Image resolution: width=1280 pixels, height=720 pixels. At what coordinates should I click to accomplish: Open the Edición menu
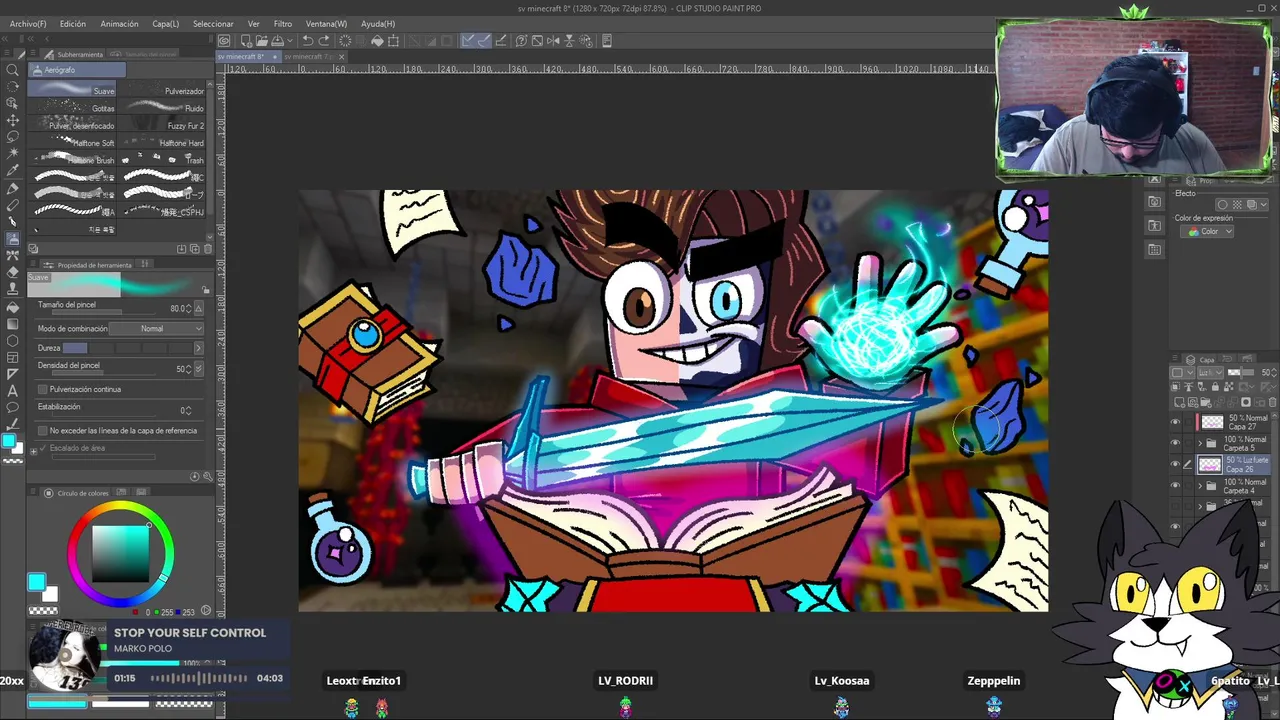click(72, 23)
